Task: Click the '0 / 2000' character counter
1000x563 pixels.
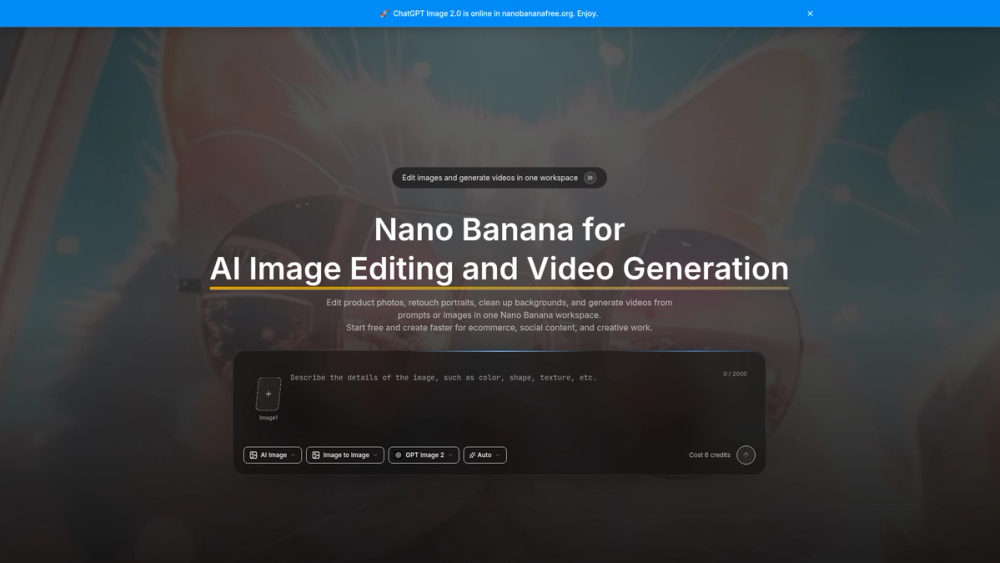Action: coord(735,374)
